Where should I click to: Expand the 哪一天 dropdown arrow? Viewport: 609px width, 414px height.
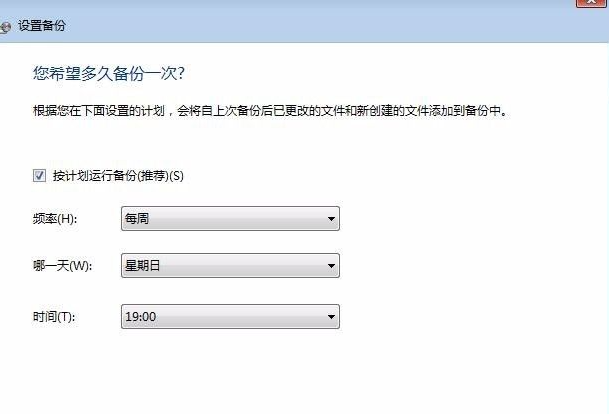point(330,266)
